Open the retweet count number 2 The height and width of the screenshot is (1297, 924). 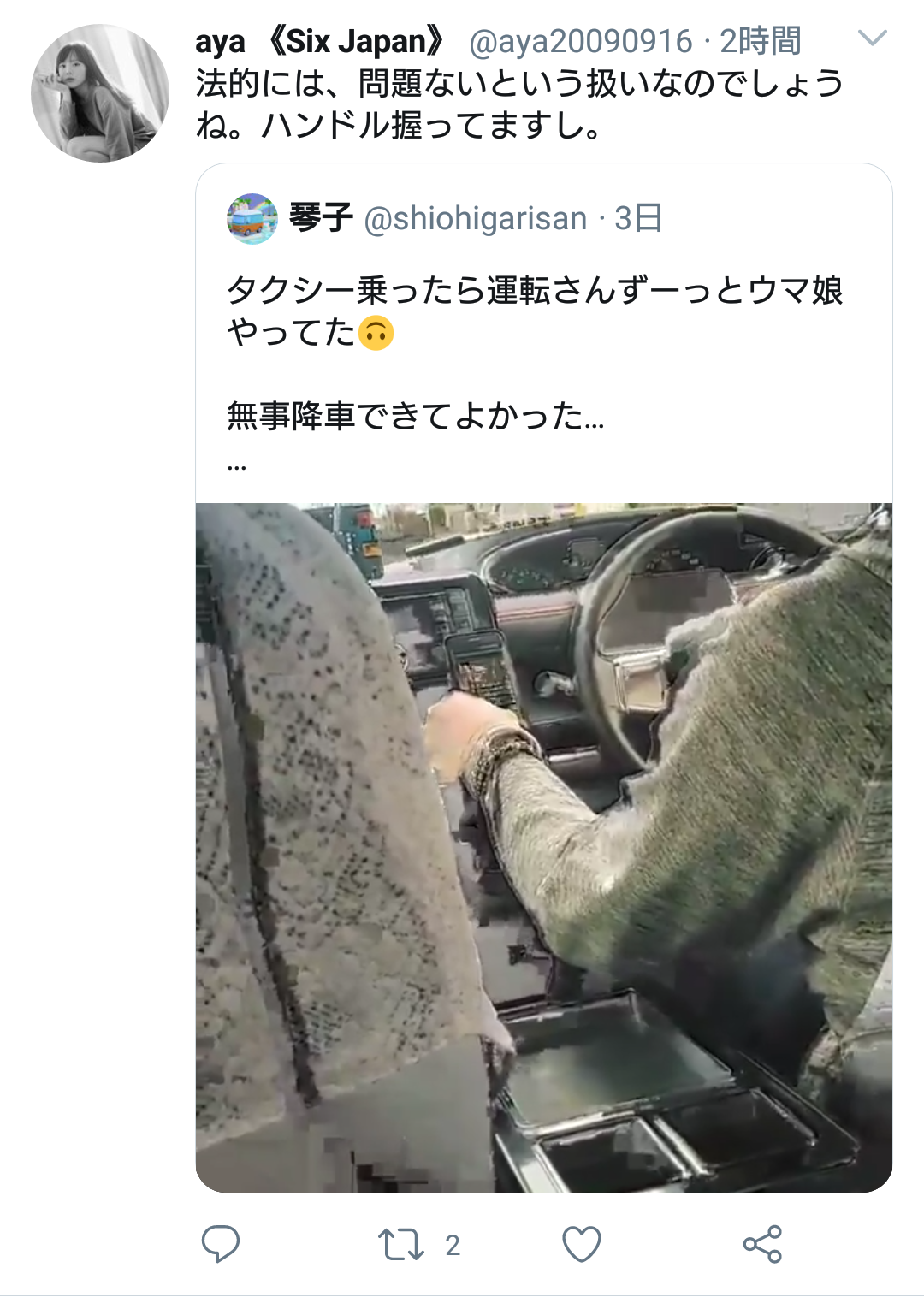(x=453, y=1245)
